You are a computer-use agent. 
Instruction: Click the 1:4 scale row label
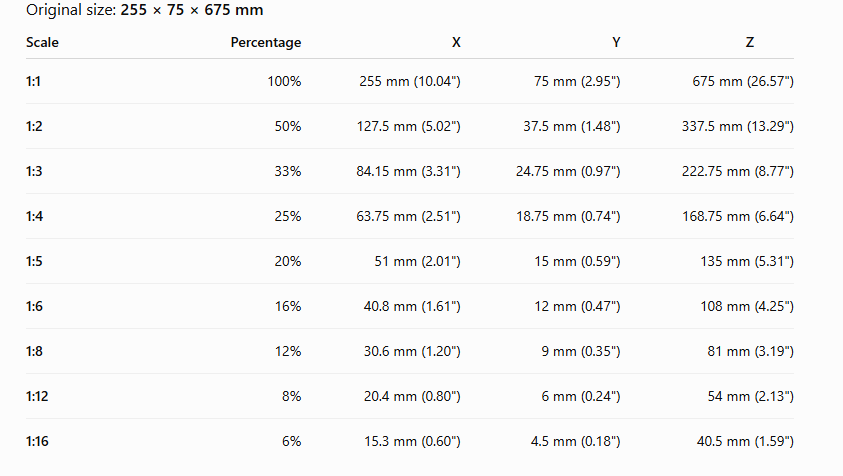[x=34, y=216]
